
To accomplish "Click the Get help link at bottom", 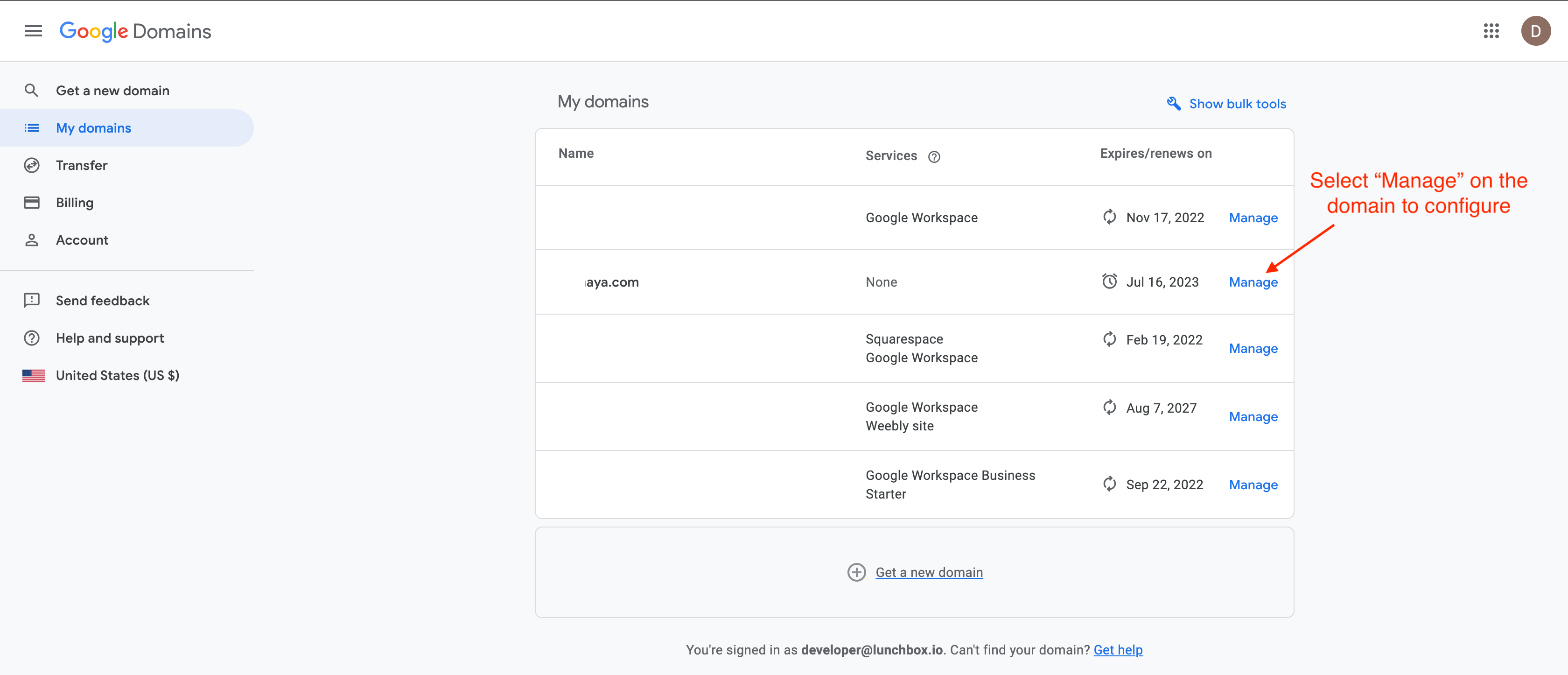I will [1118, 650].
